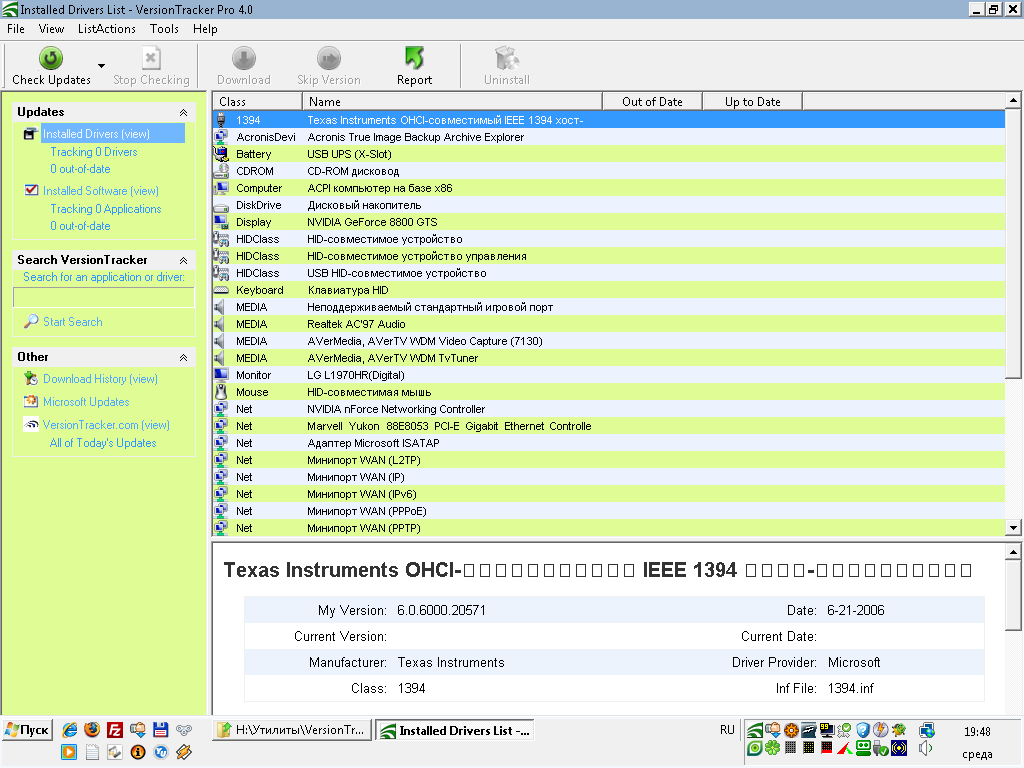Image resolution: width=1024 pixels, height=768 pixels.
Task: Open VersionTracker.com (view) link
Action: point(106,424)
